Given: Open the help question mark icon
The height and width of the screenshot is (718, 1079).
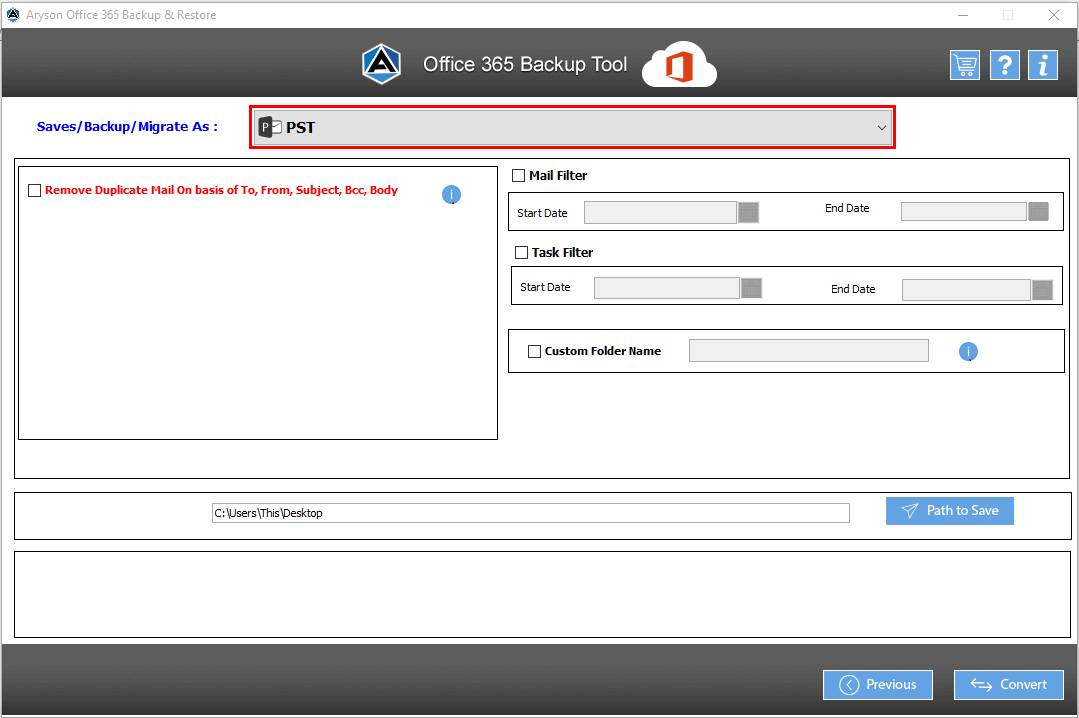Looking at the screenshot, I should click(x=1005, y=65).
